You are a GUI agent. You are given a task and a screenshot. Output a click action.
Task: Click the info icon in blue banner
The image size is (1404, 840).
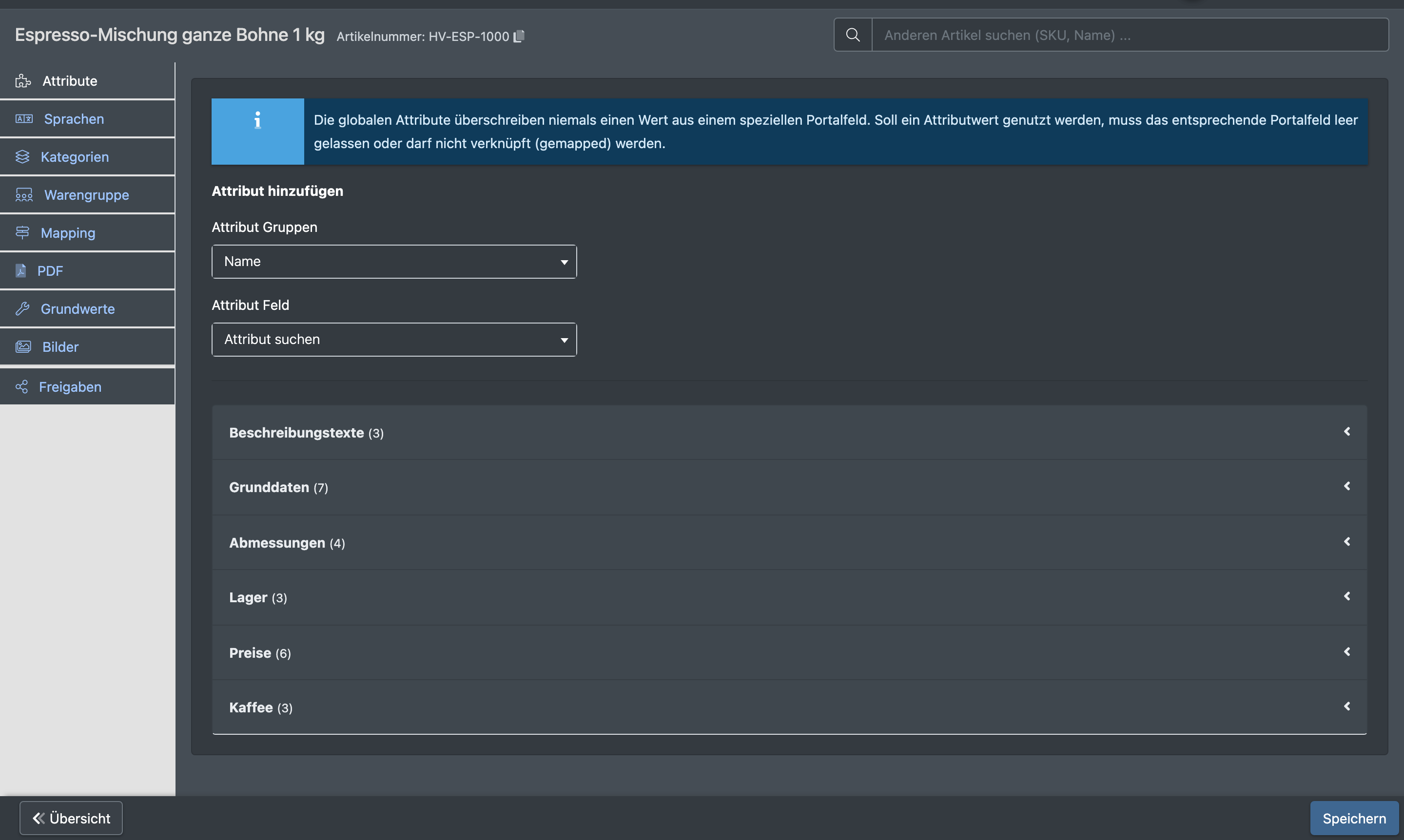[x=258, y=120]
